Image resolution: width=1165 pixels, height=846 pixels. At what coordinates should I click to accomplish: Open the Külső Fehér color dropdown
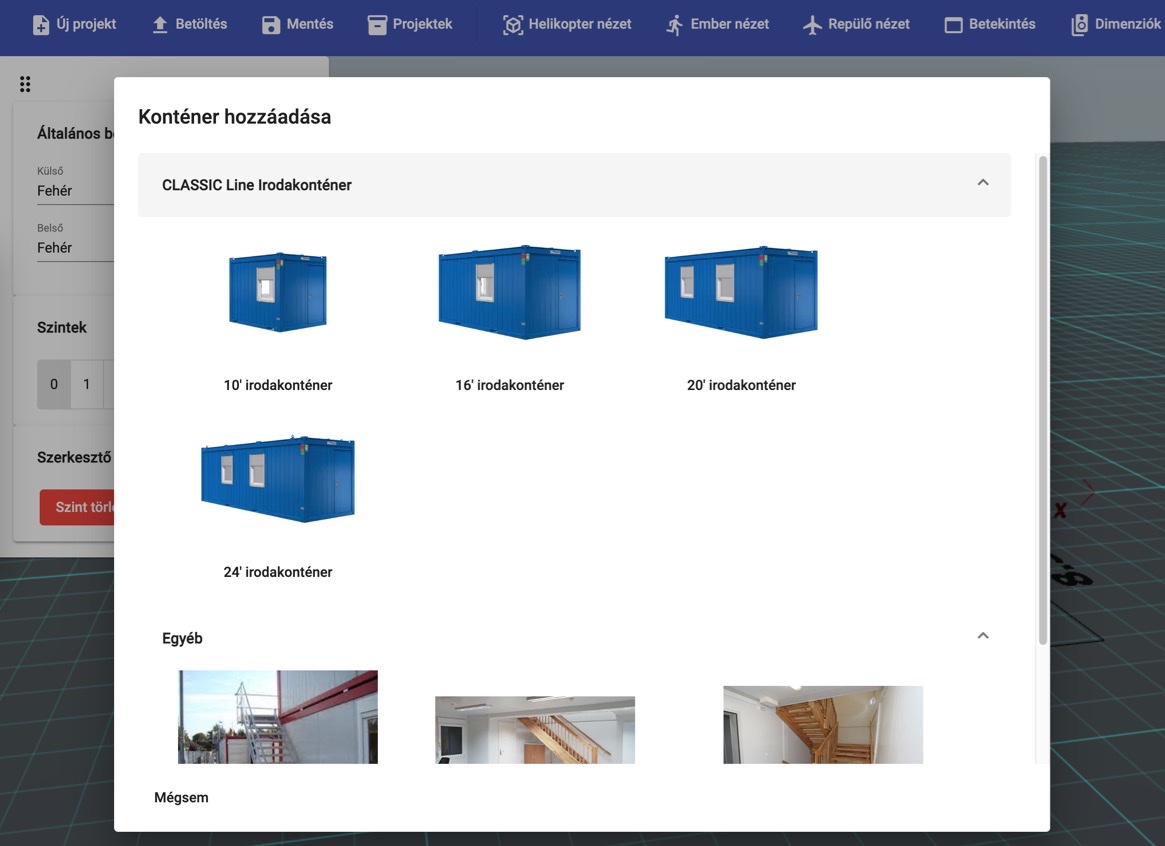tap(75, 184)
